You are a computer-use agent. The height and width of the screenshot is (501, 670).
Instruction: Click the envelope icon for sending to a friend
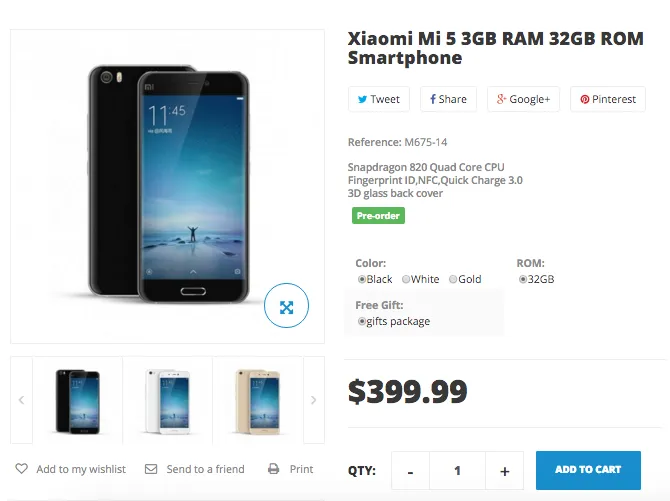tap(151, 469)
